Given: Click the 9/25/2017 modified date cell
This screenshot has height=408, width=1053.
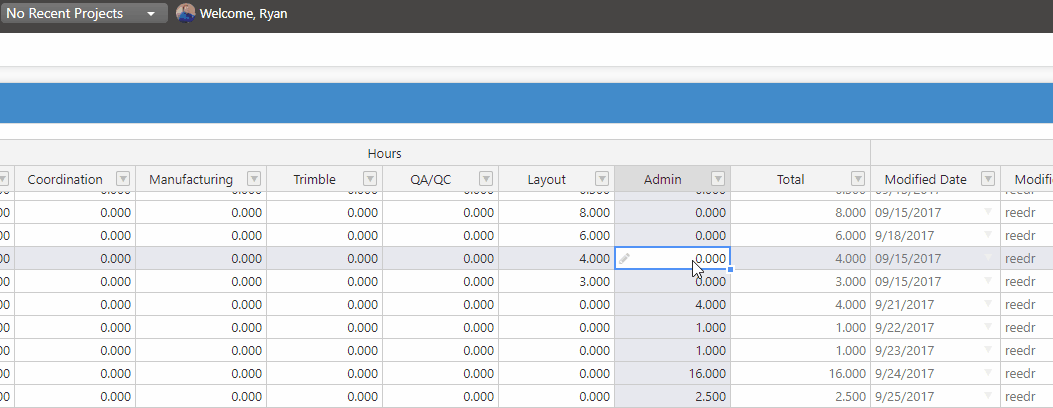Looking at the screenshot, I should [935, 395].
